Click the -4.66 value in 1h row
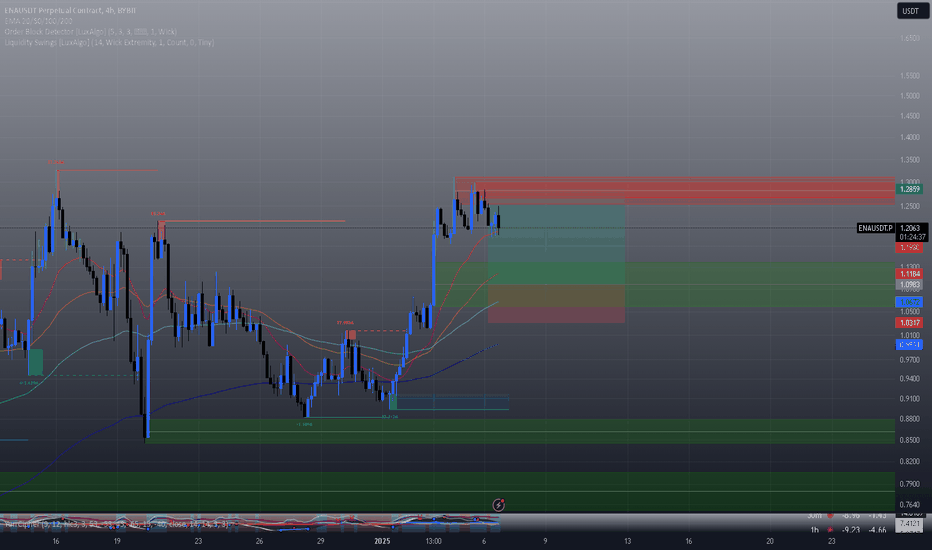 tap(877, 530)
